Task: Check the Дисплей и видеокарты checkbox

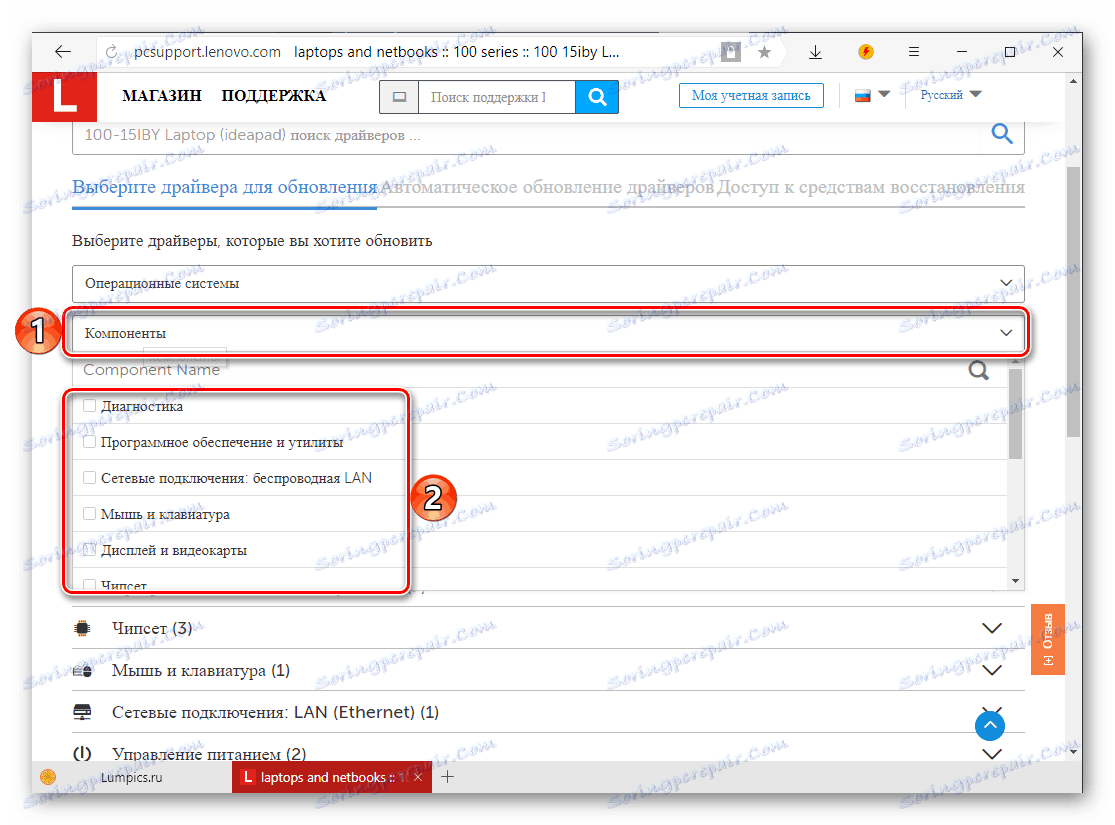Action: coord(90,550)
